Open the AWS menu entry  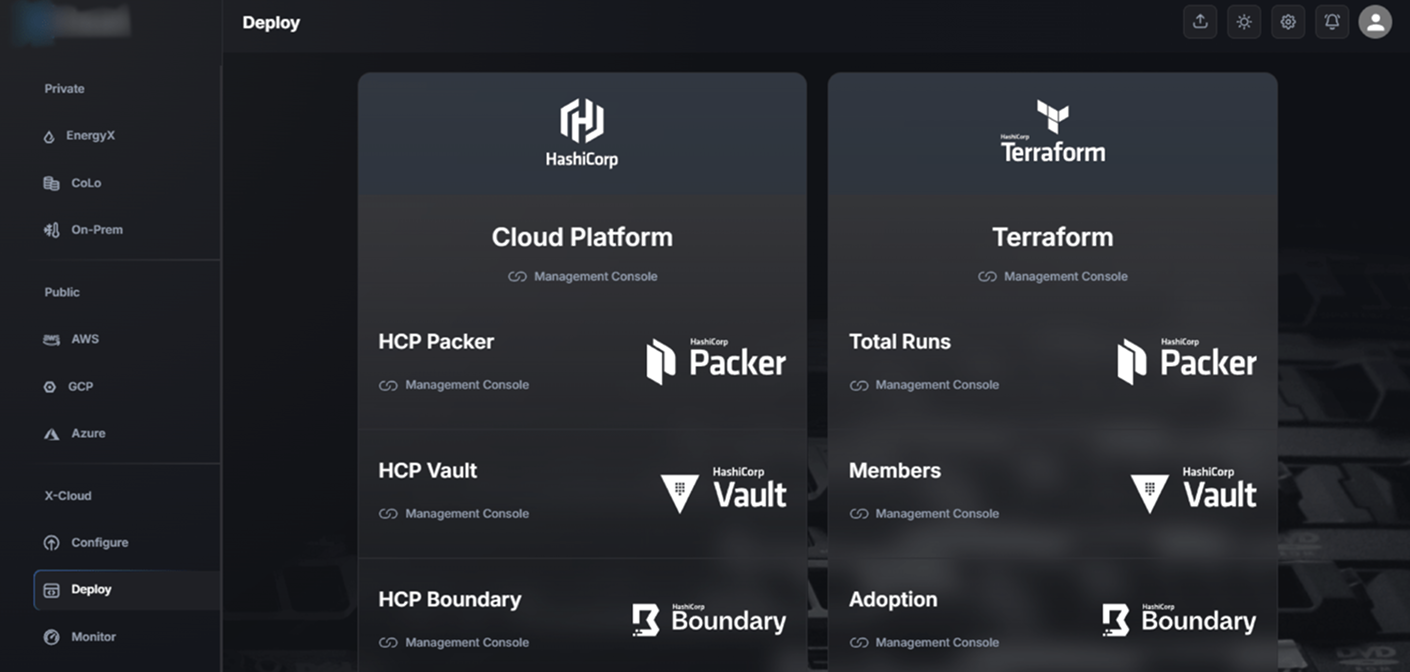pos(85,339)
